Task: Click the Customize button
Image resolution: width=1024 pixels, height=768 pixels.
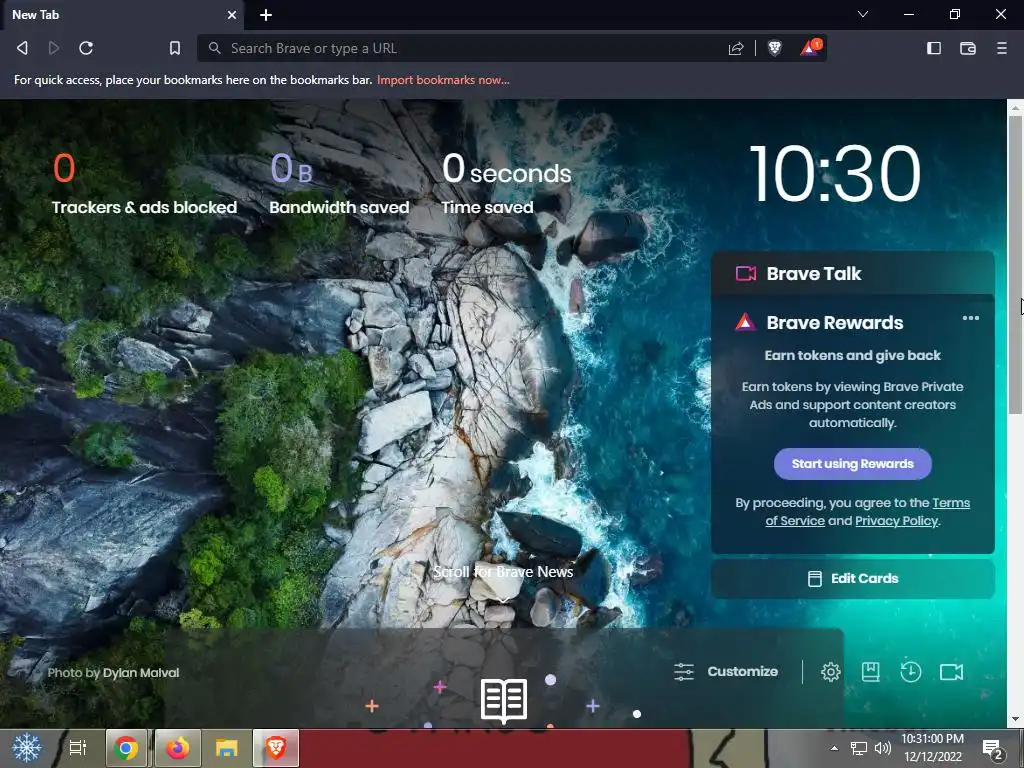Action: pos(726,671)
